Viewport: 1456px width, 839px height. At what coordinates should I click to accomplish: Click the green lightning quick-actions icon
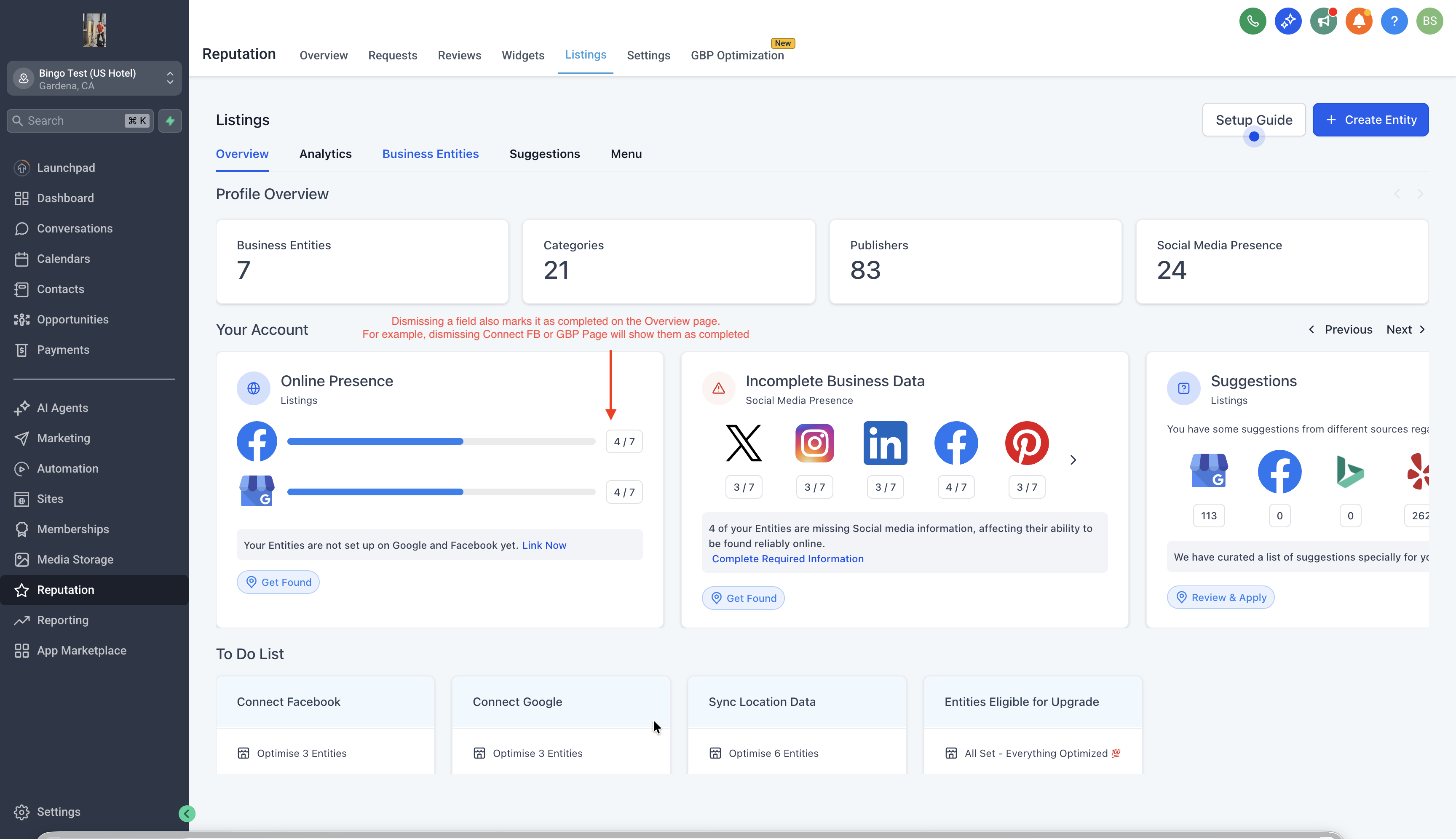(x=170, y=120)
